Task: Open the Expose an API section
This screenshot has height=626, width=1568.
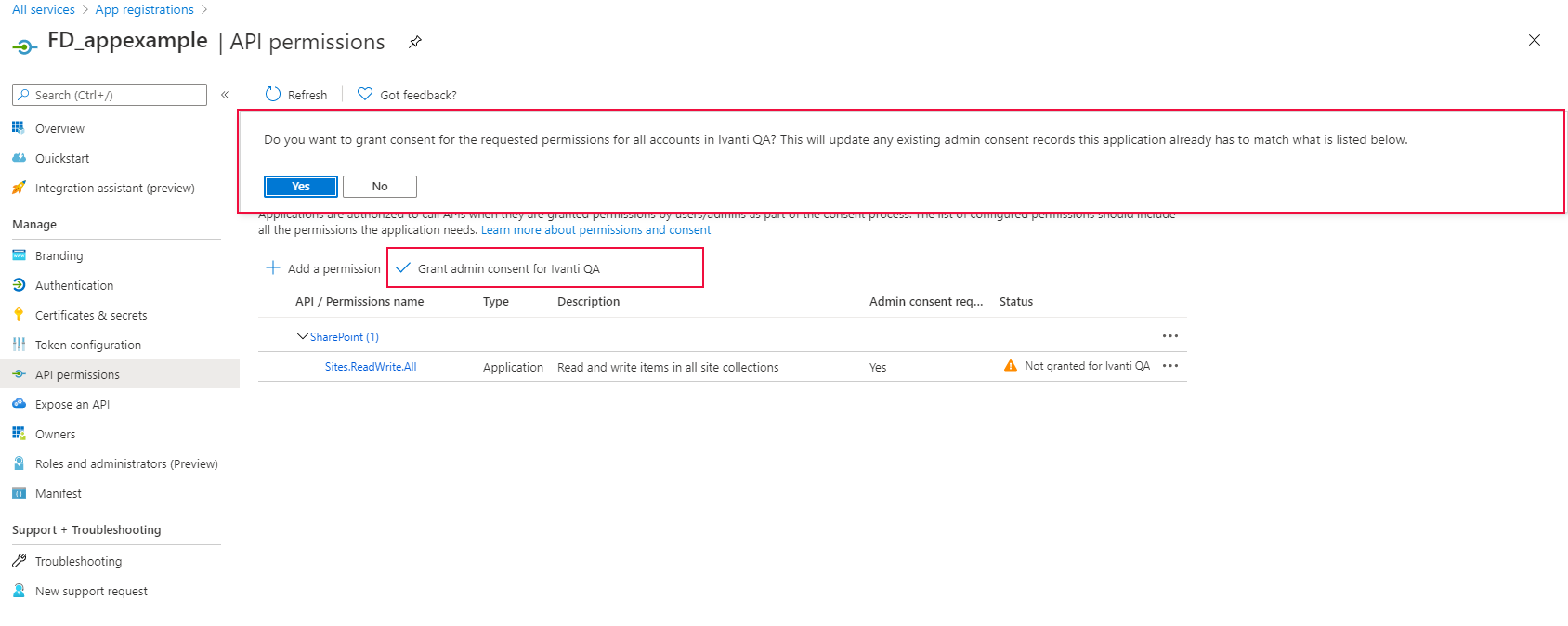Action: click(72, 404)
